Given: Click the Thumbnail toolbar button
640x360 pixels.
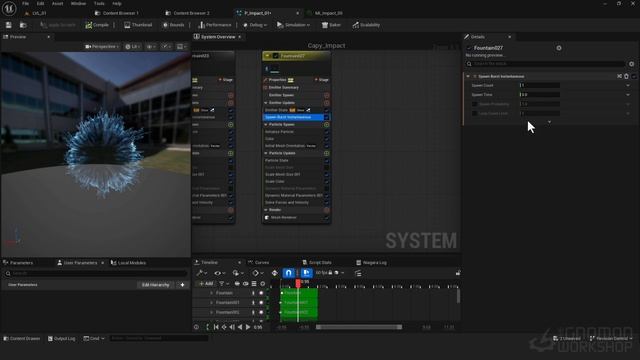Looking at the screenshot, I should coord(138,25).
